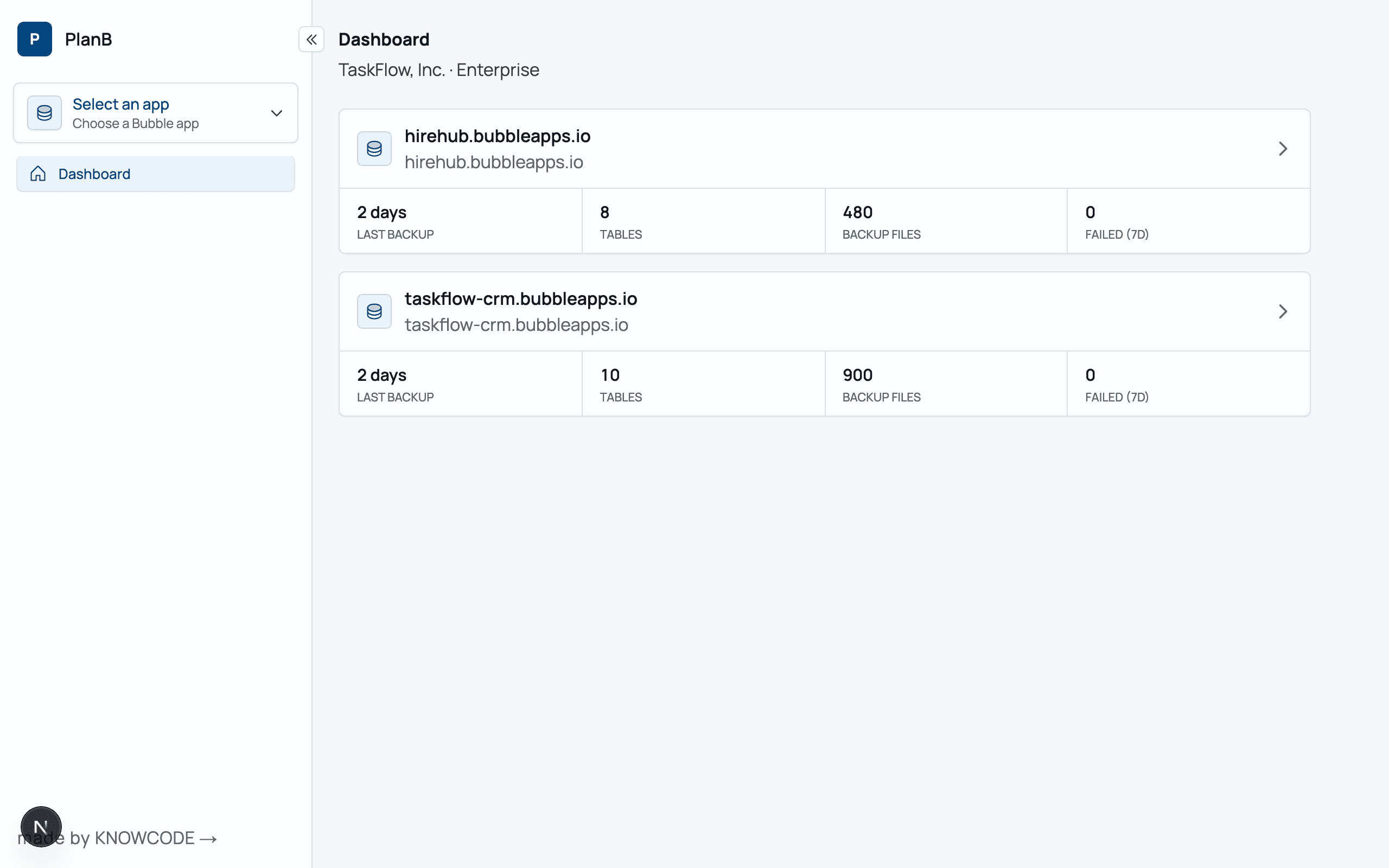Click the Dashboard page heading

pyautogui.click(x=384, y=39)
